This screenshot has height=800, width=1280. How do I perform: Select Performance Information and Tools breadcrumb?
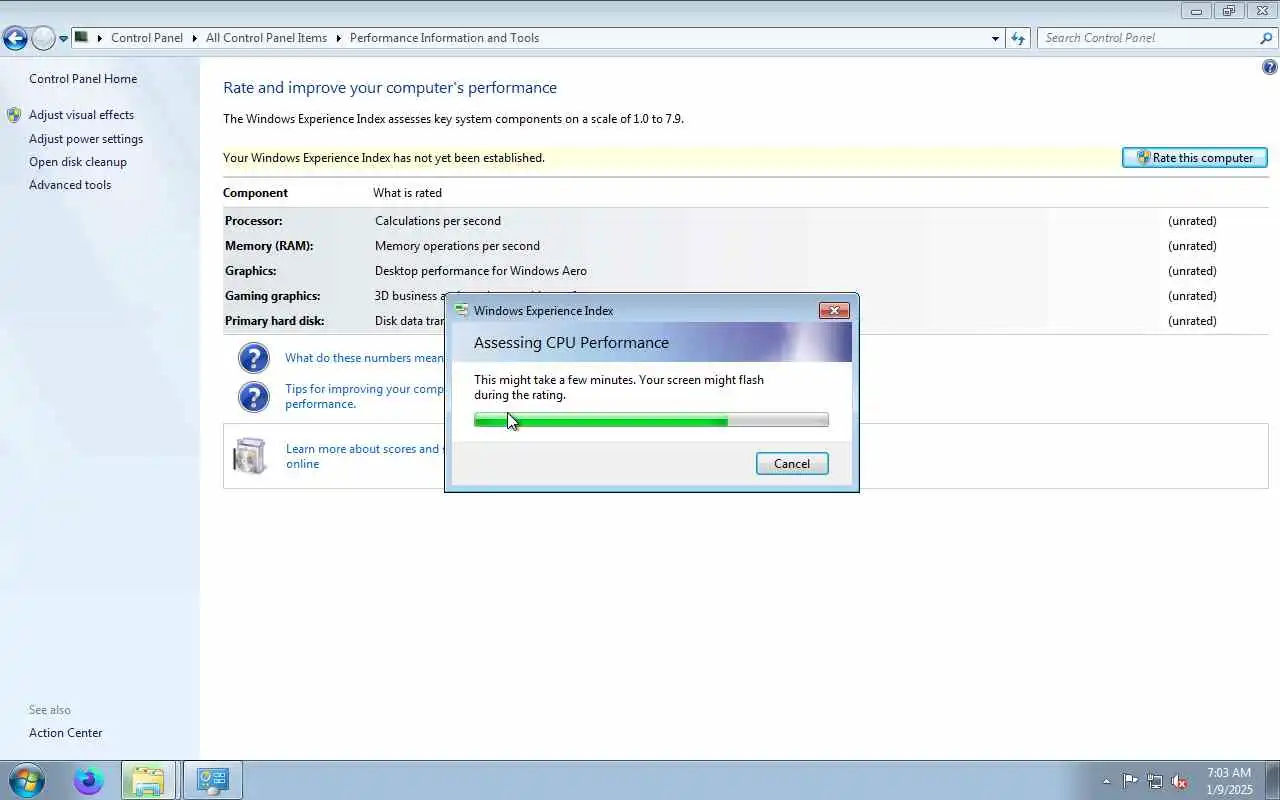(444, 38)
